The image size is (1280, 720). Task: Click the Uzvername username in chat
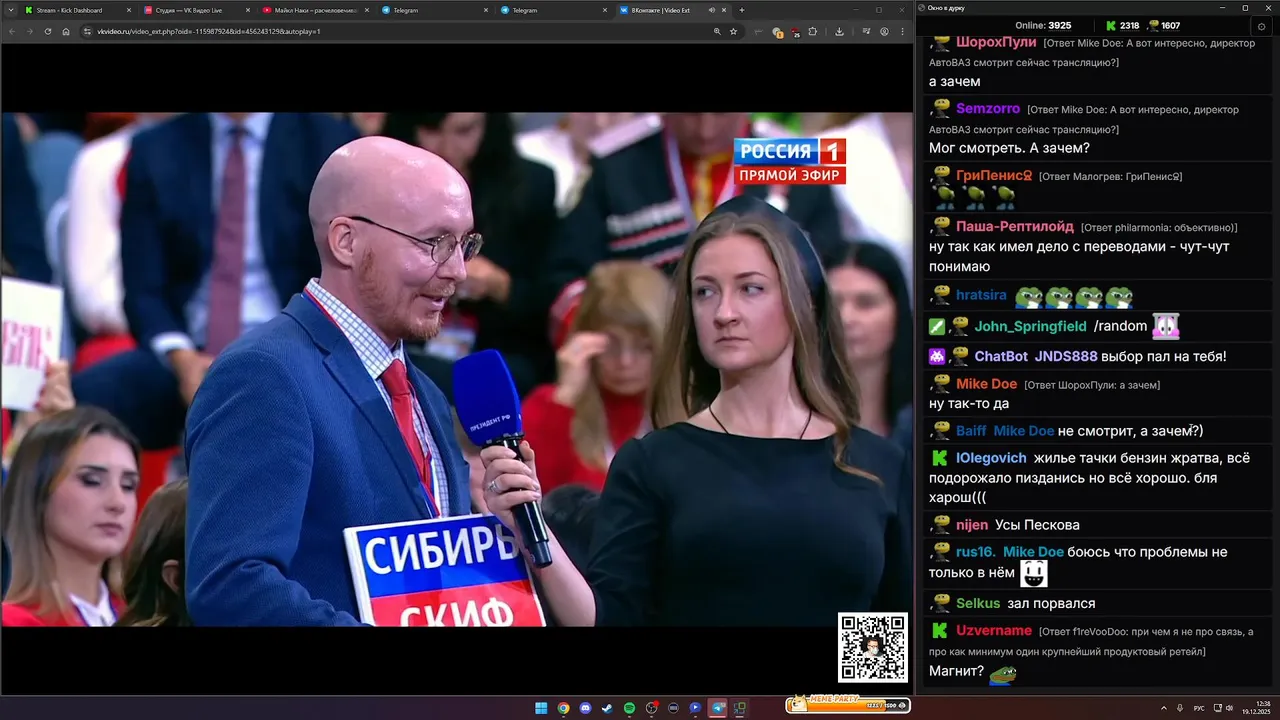tap(994, 630)
